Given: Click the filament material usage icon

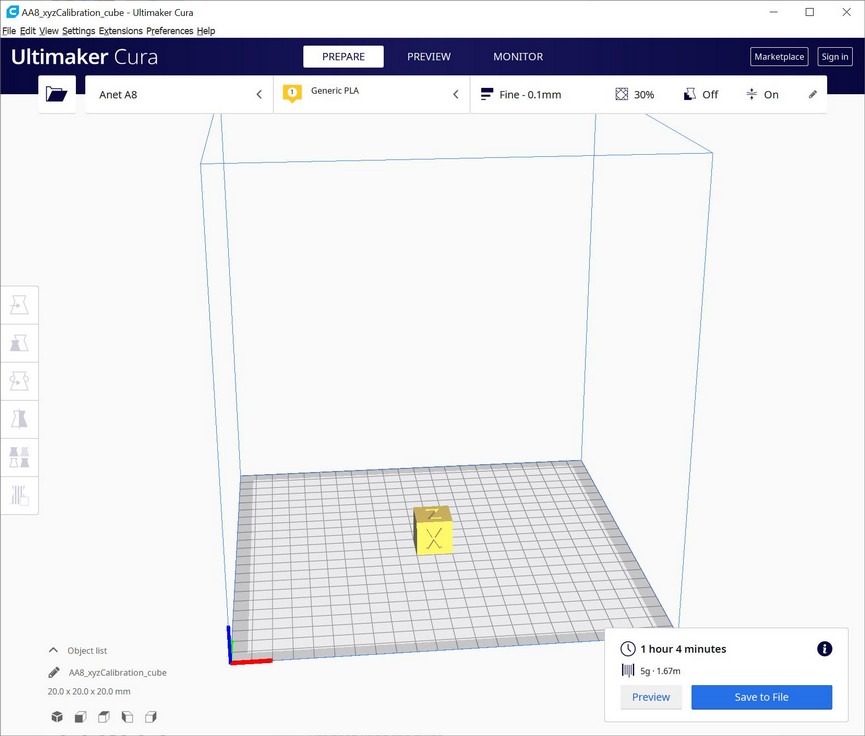Looking at the screenshot, I should coord(628,670).
